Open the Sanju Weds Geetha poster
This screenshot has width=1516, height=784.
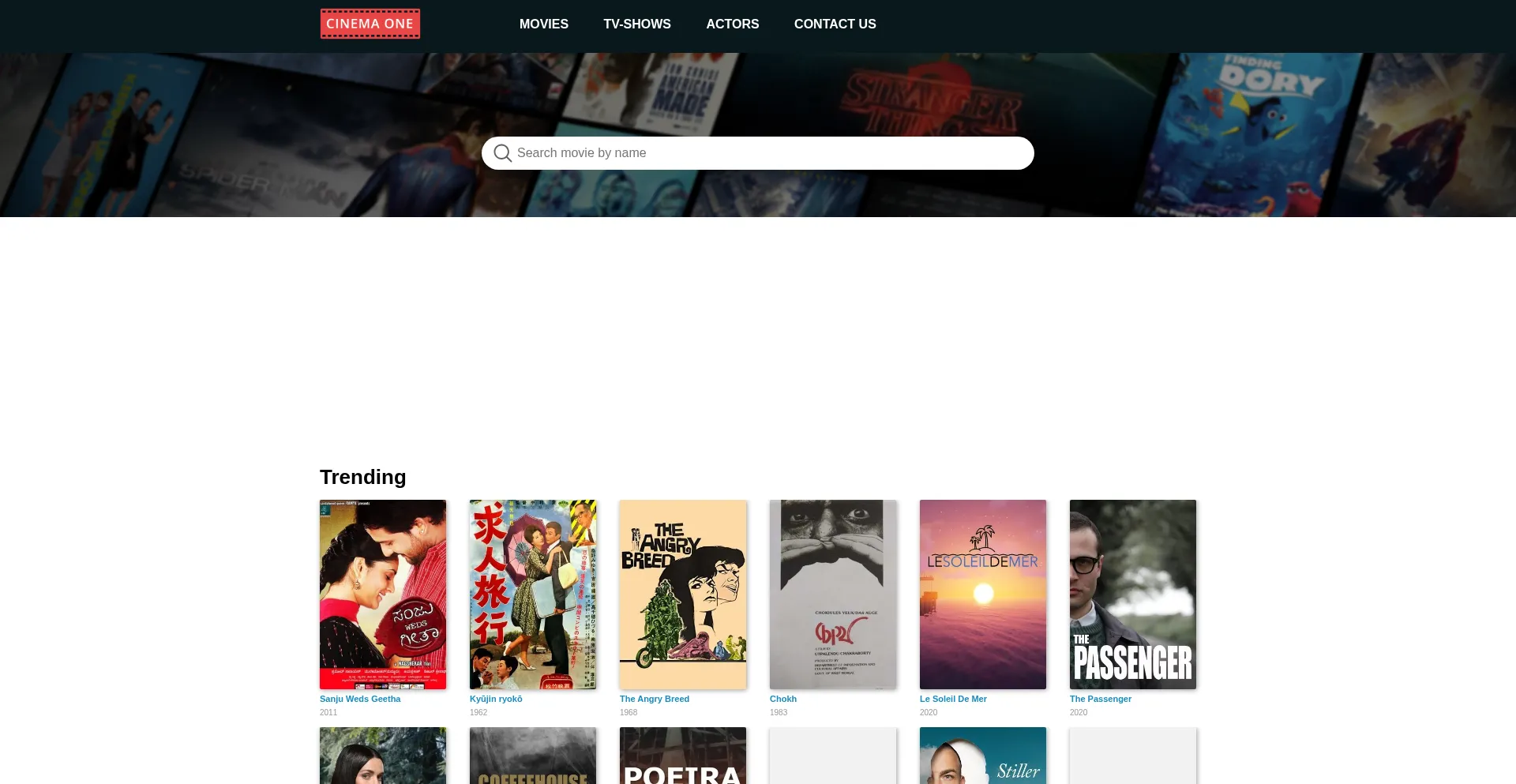pyautogui.click(x=382, y=594)
